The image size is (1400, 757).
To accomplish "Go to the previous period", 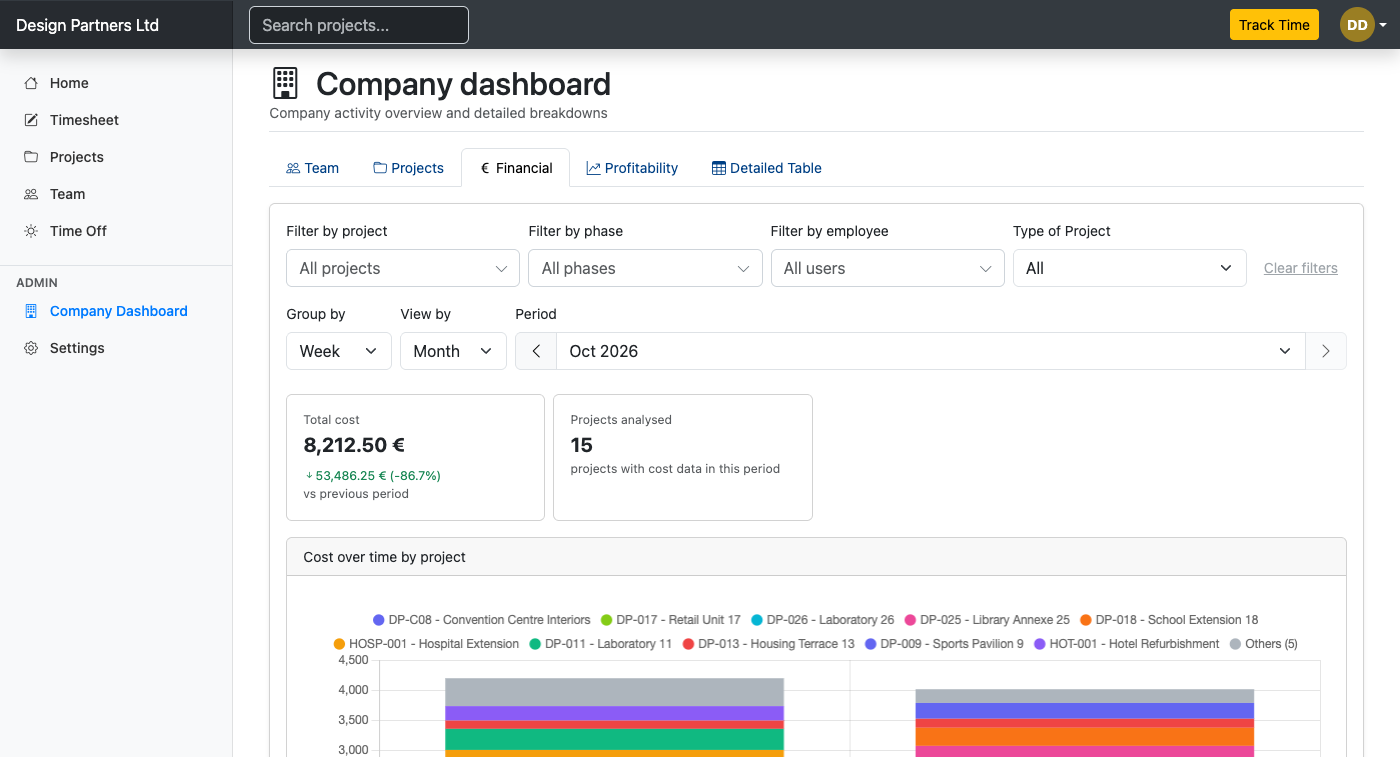I will [x=536, y=351].
